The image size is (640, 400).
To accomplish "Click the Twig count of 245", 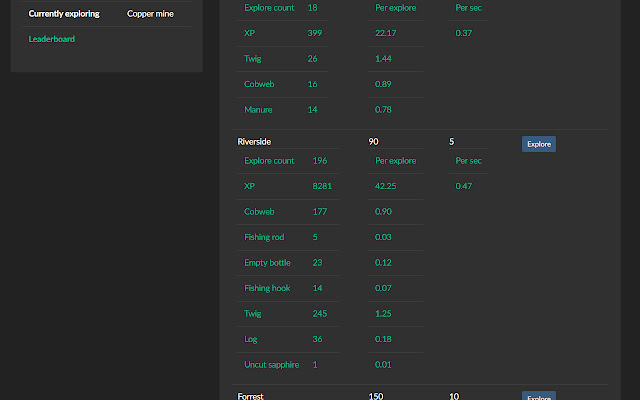I will tap(320, 314).
